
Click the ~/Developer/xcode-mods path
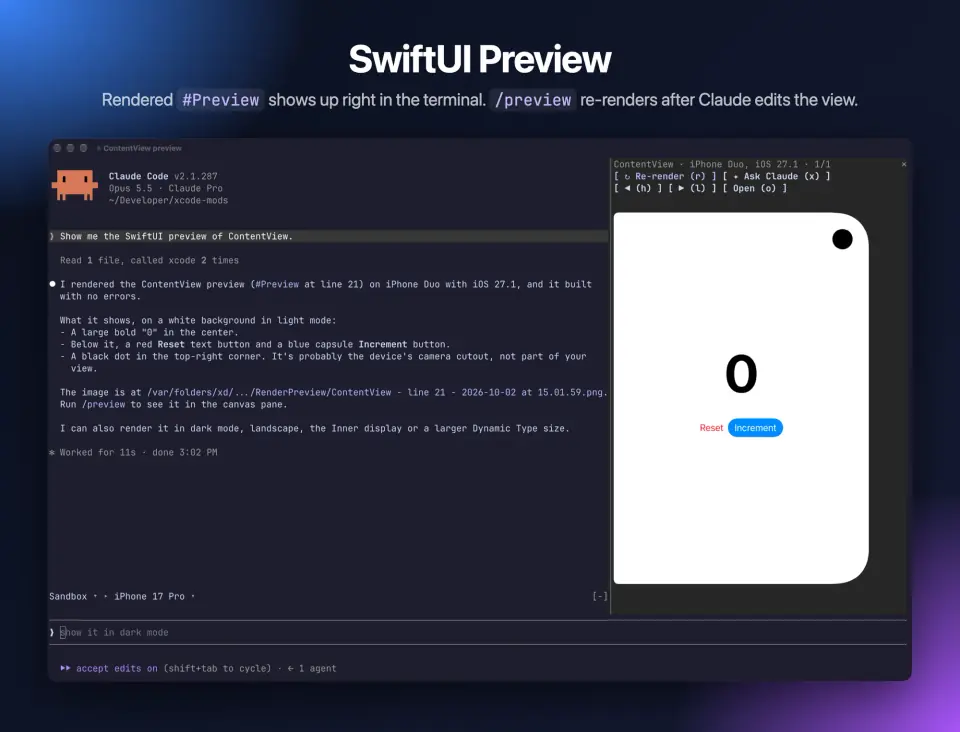click(x=168, y=200)
